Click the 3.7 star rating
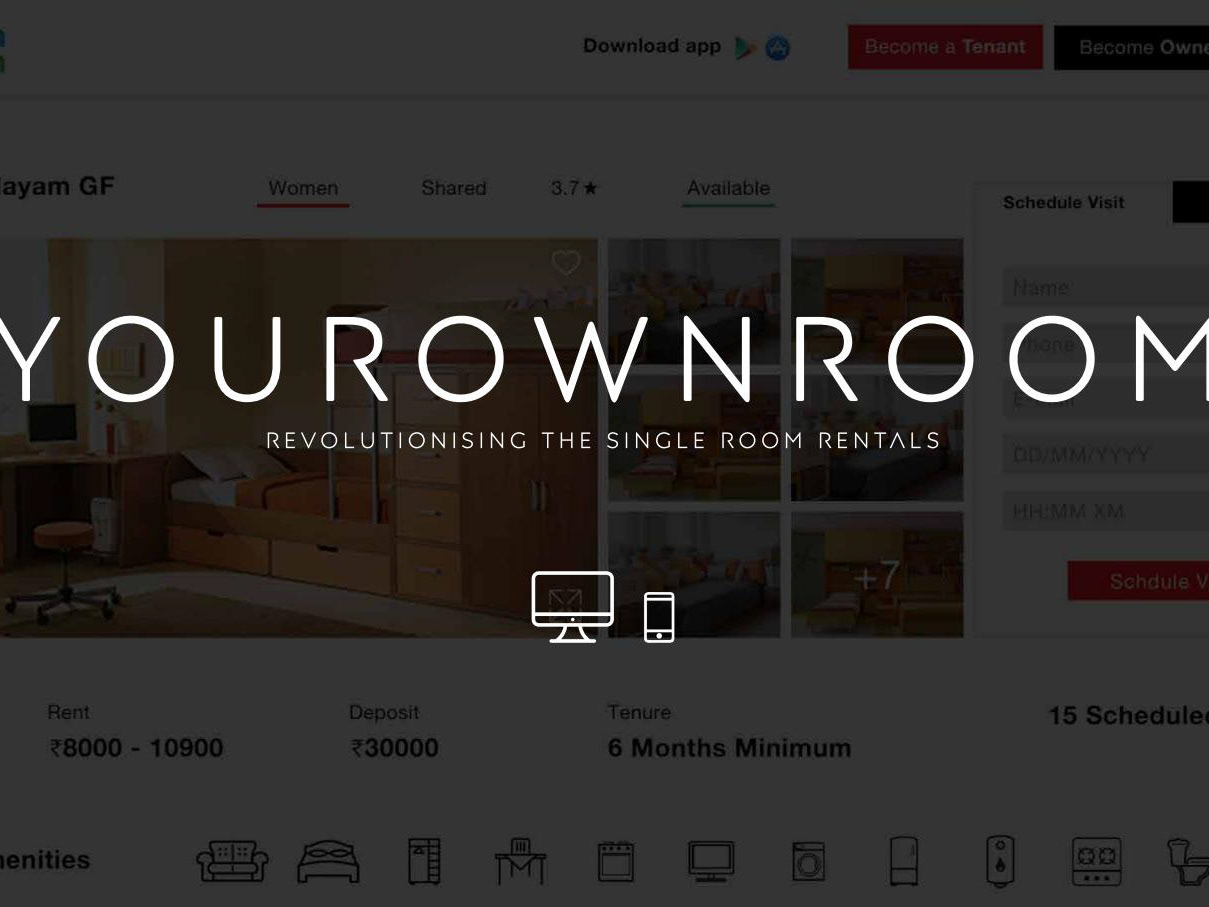 pyautogui.click(x=574, y=188)
